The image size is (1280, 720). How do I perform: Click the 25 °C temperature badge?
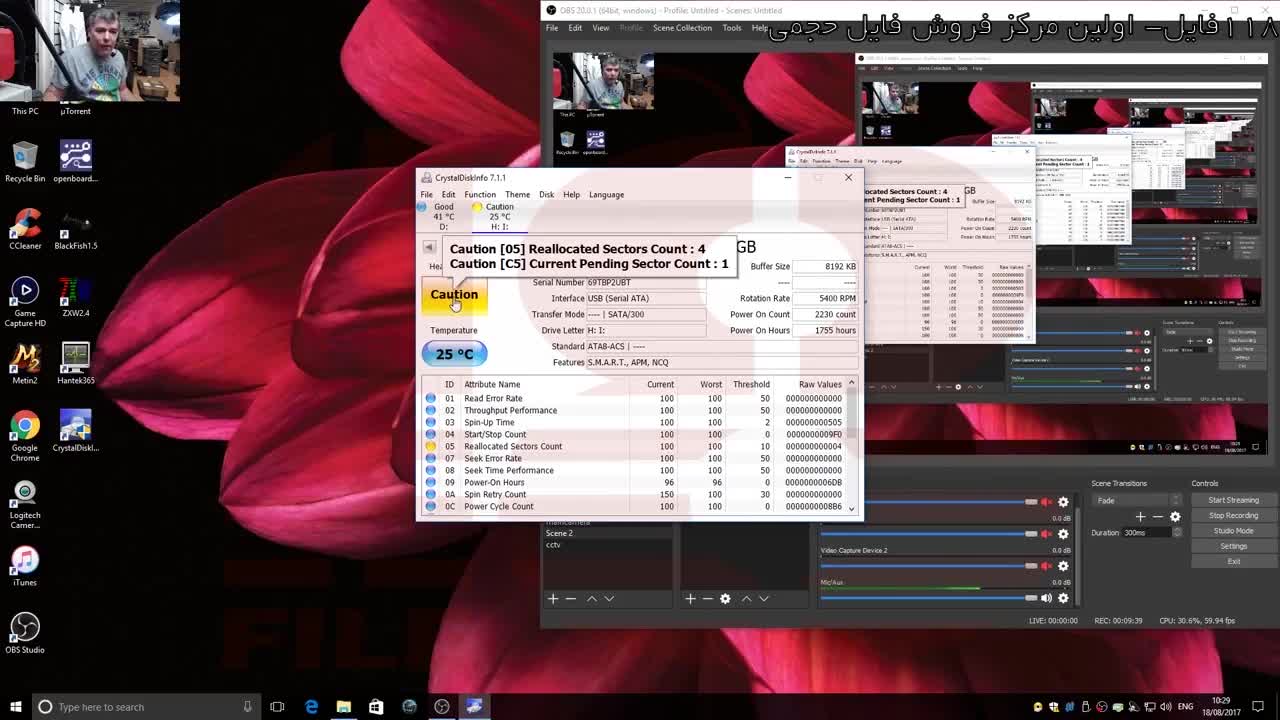pos(454,354)
